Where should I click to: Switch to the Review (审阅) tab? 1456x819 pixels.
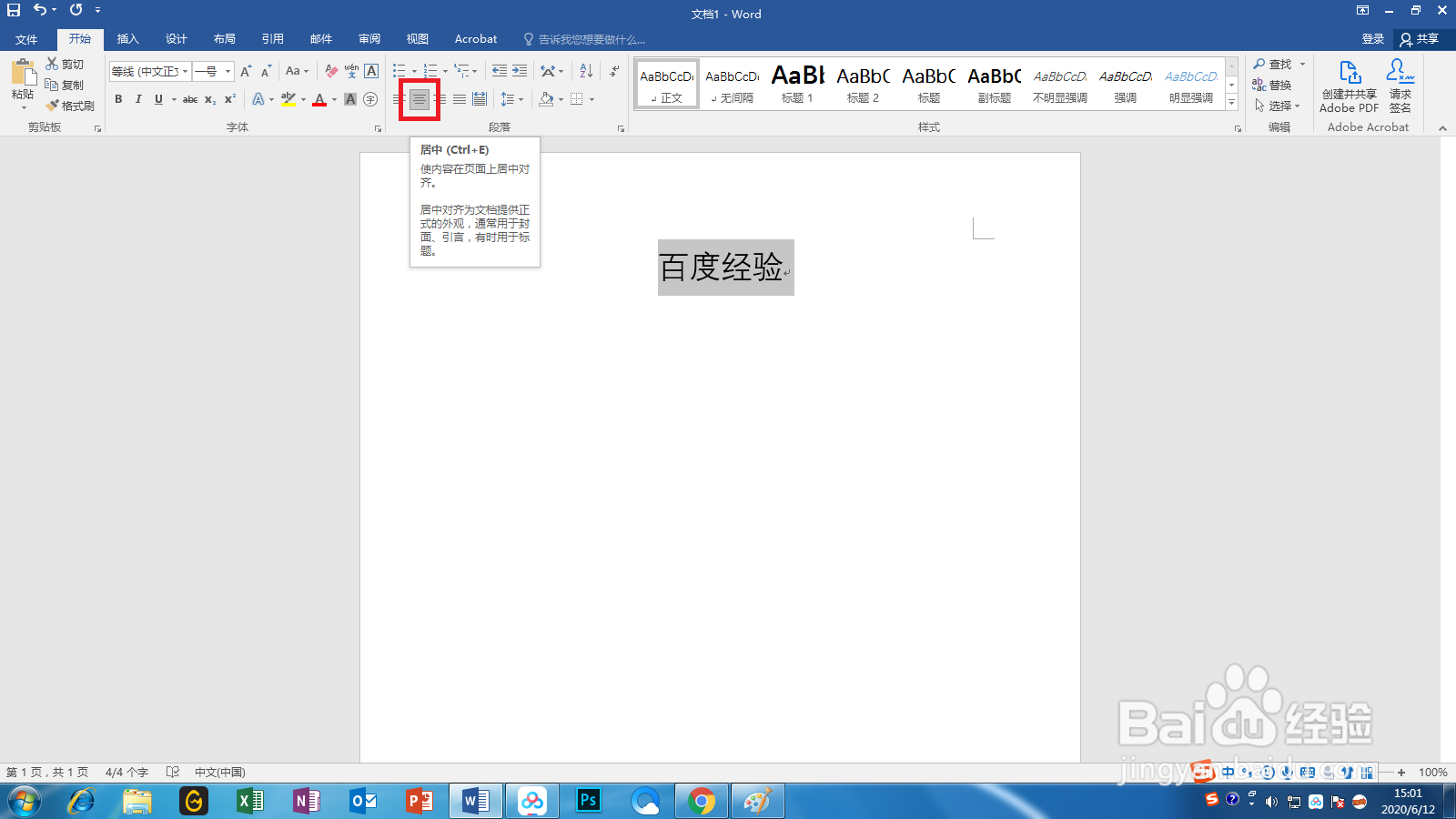coord(369,39)
